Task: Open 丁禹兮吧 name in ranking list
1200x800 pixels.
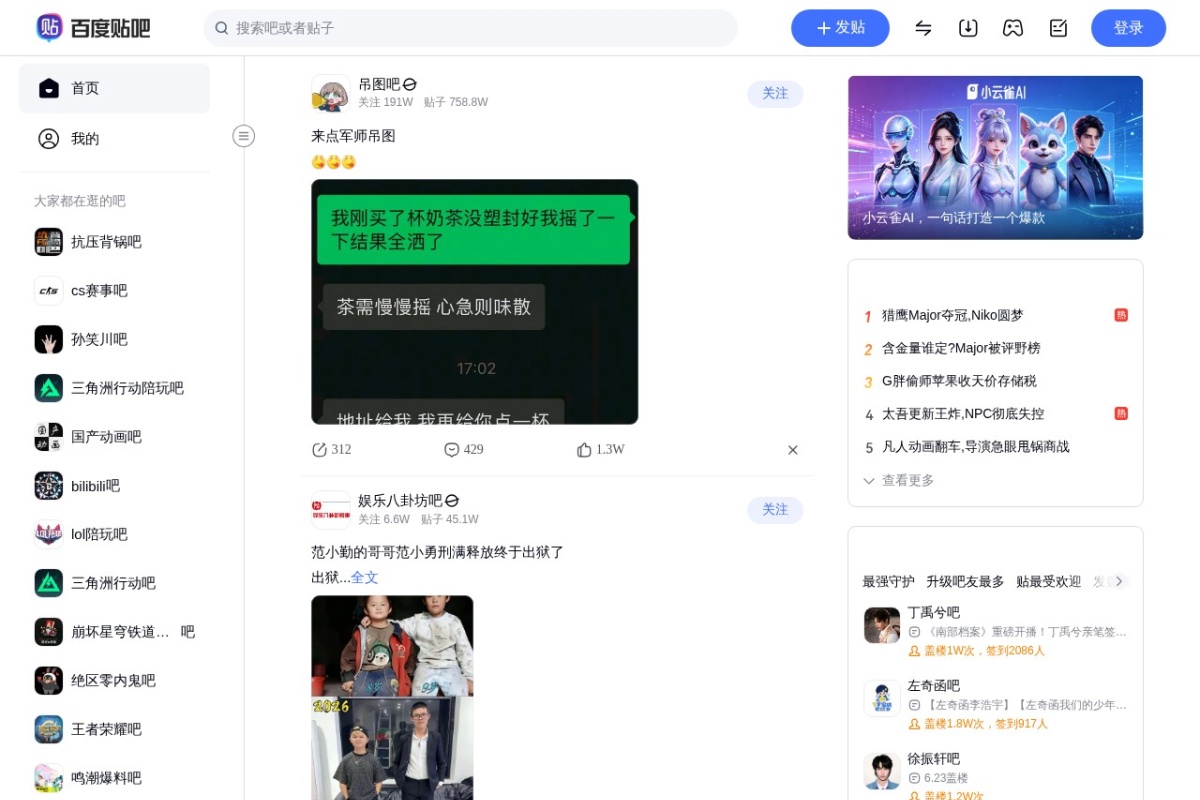Action: pyautogui.click(x=933, y=613)
